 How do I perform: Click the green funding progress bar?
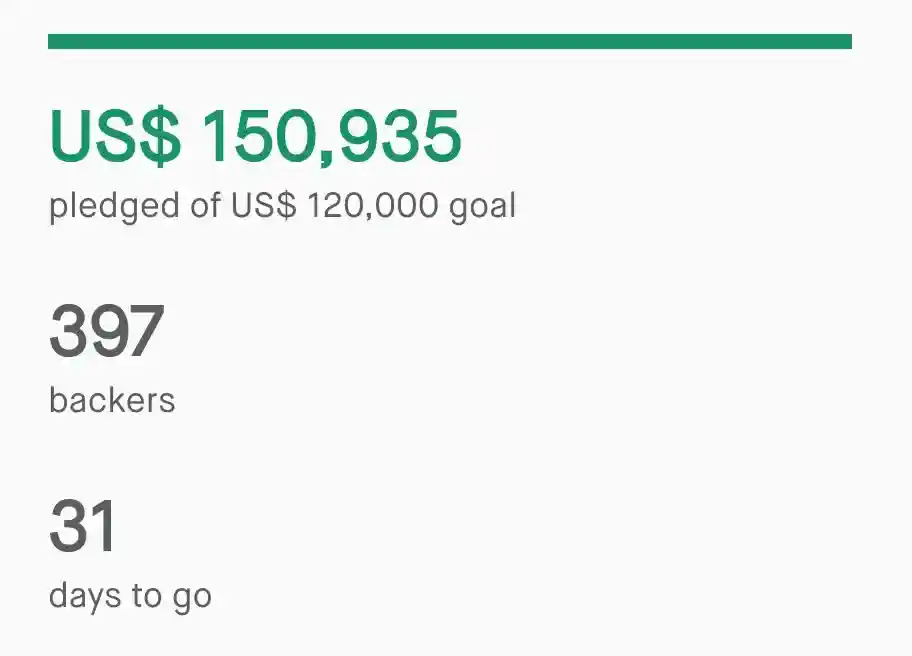tap(450, 41)
